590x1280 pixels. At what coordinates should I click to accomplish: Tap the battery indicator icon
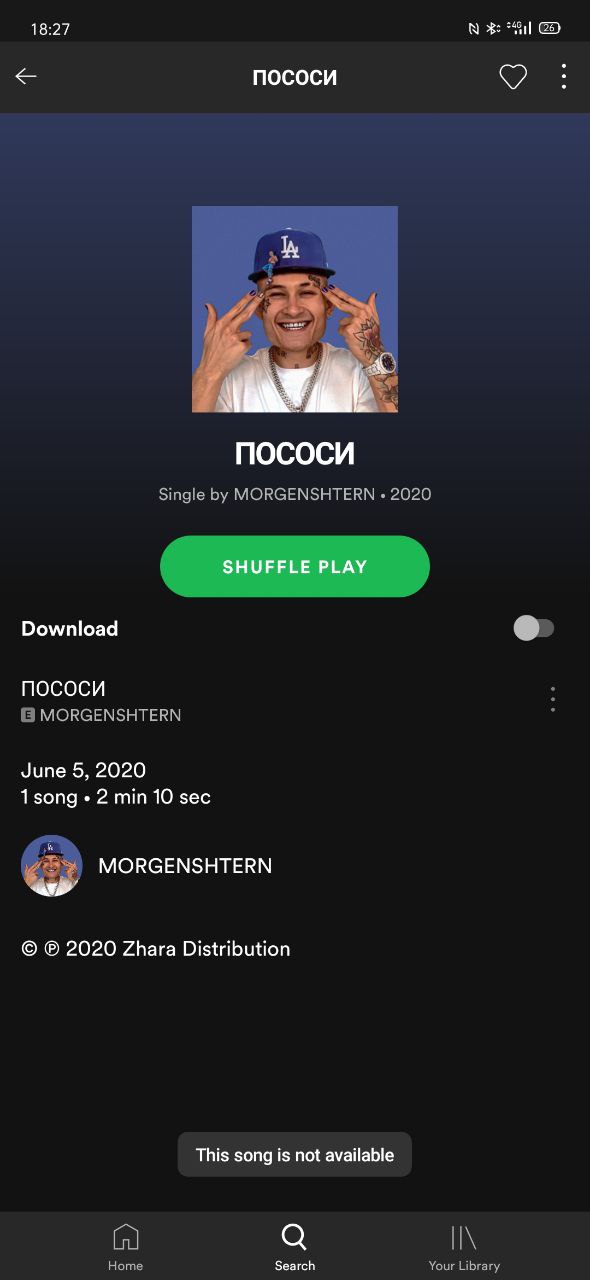(549, 29)
